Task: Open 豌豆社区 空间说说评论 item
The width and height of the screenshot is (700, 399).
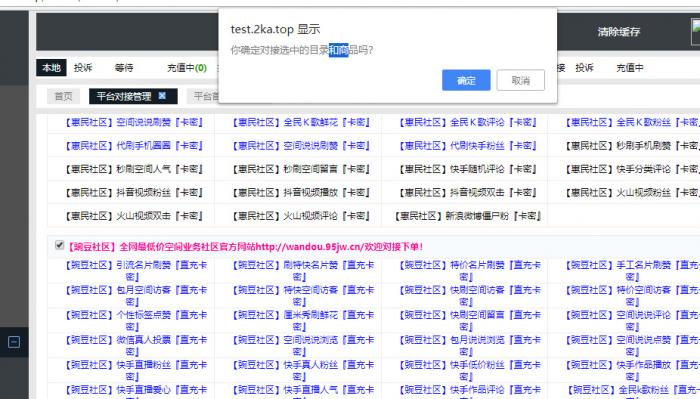Action: coord(632,320)
